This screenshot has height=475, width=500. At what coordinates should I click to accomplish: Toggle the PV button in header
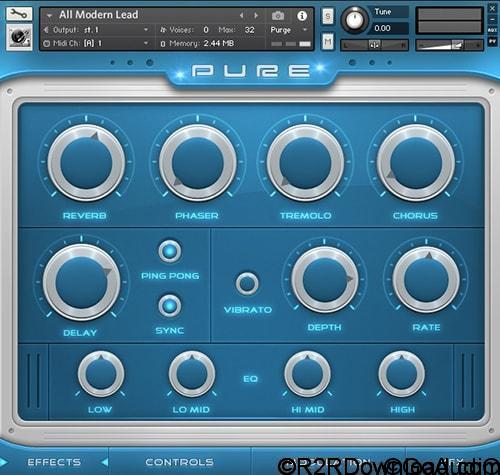point(492,42)
